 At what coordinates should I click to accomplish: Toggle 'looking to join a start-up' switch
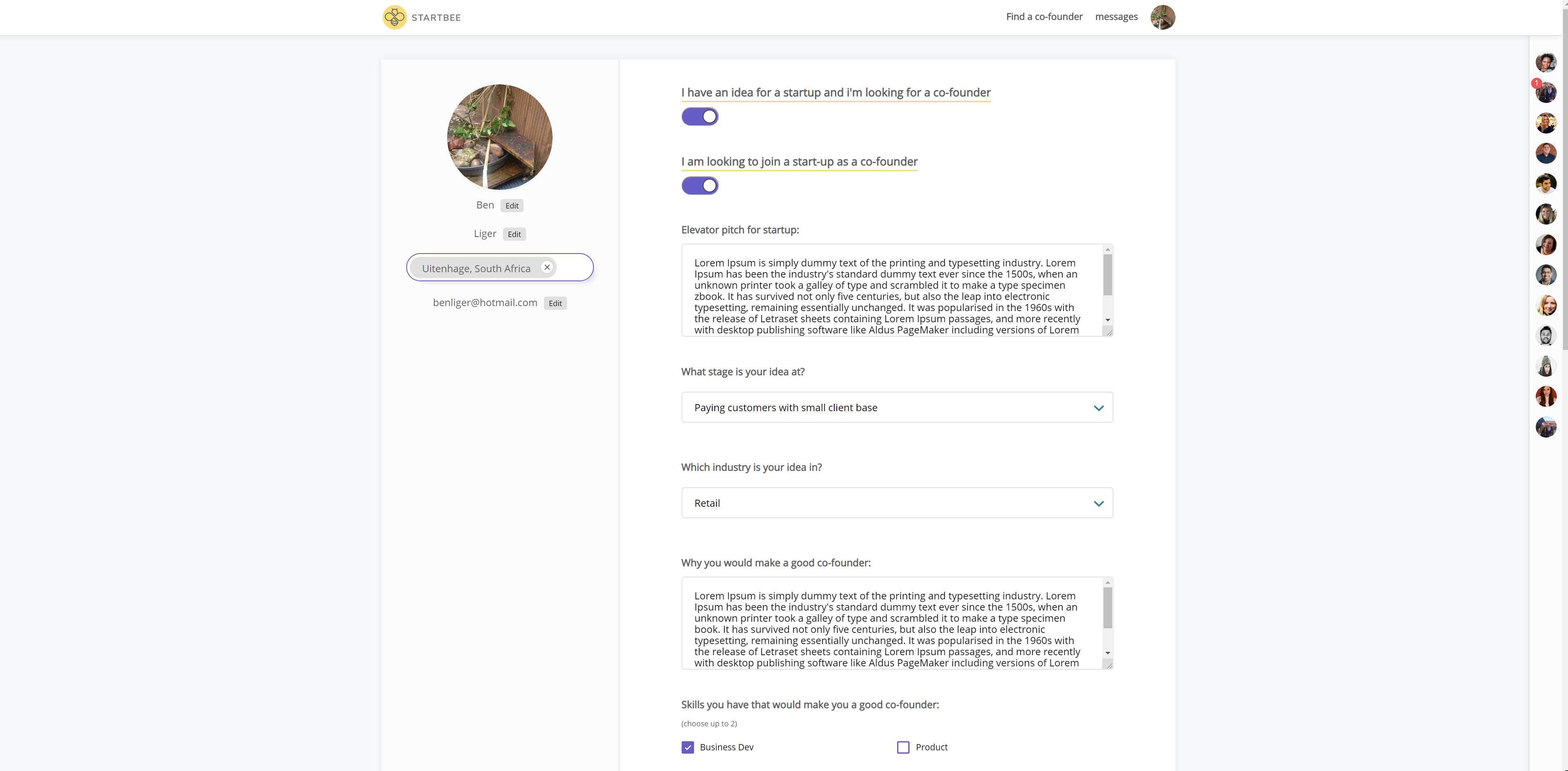(x=699, y=186)
